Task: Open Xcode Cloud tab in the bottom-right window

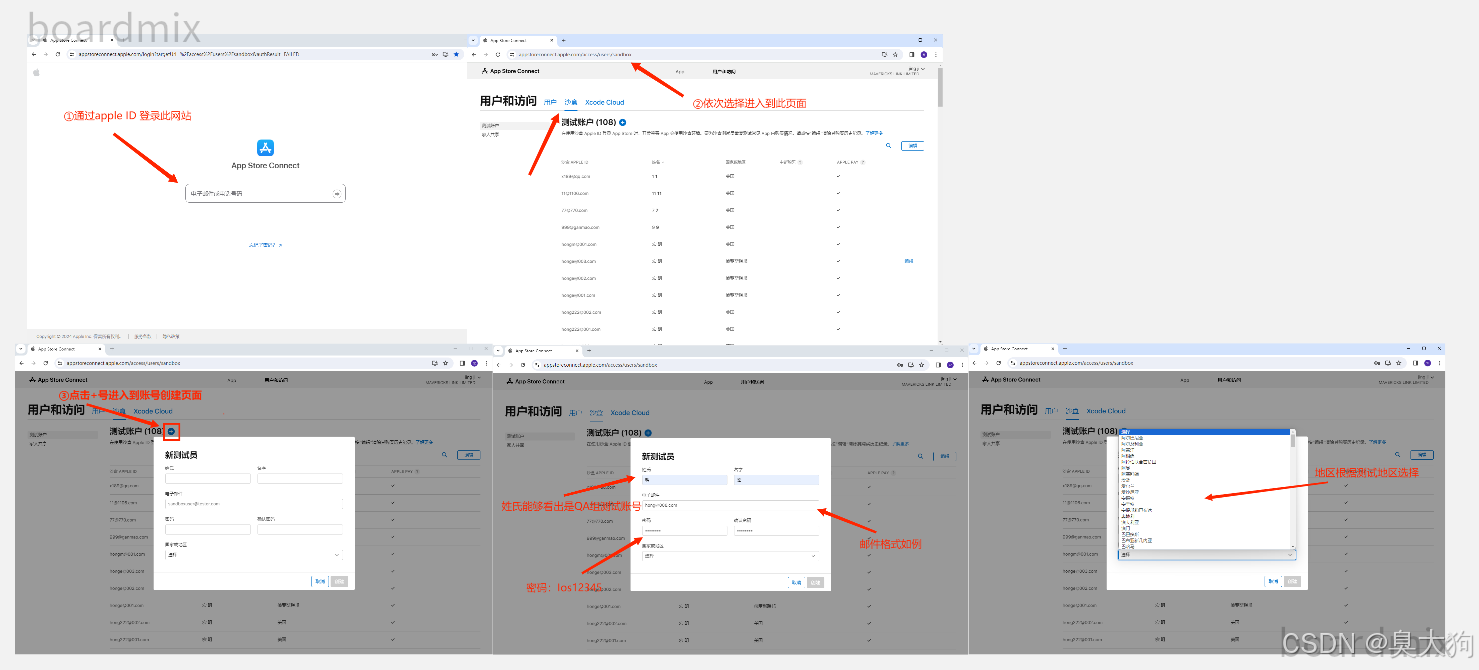Action: coord(1106,411)
